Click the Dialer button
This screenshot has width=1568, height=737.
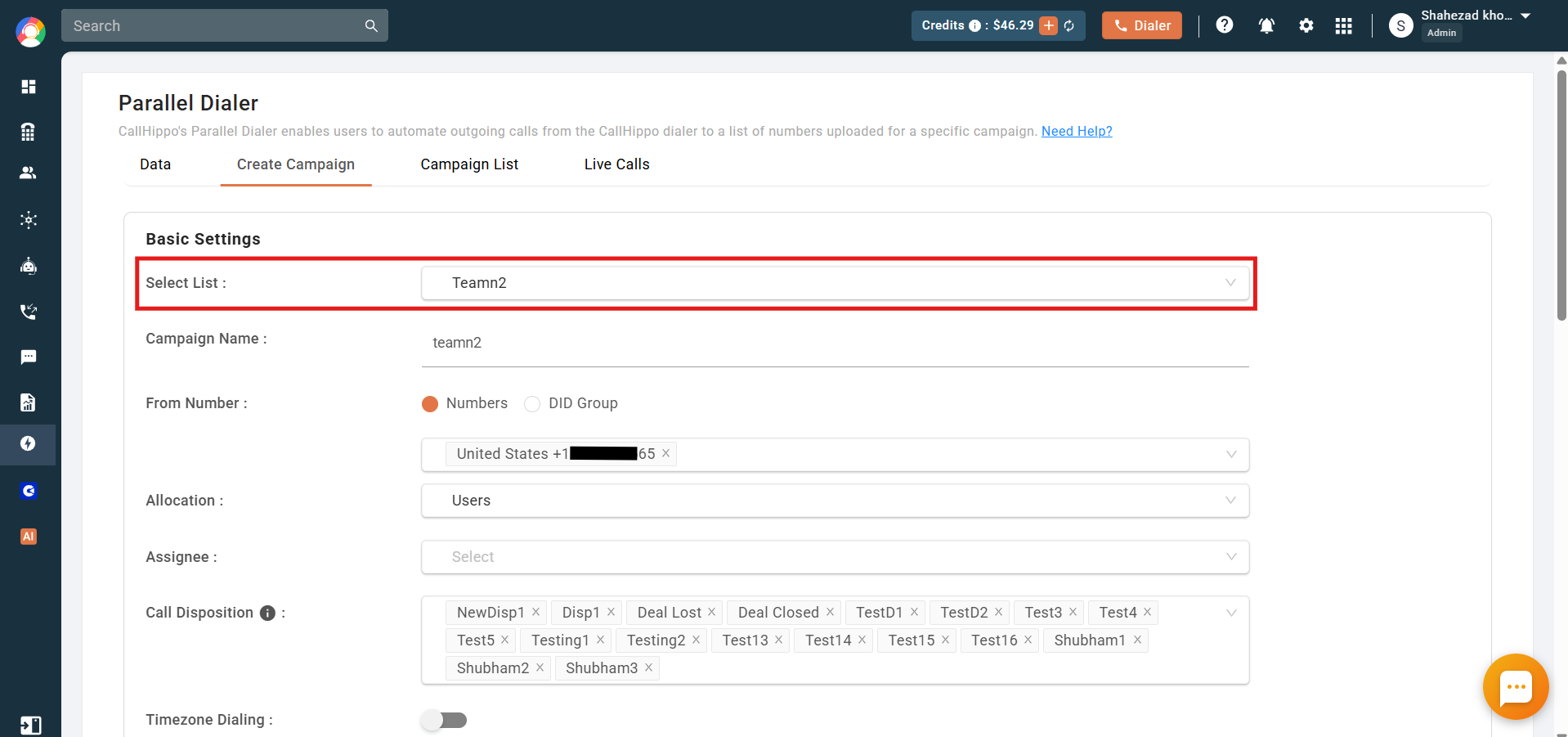[1142, 25]
